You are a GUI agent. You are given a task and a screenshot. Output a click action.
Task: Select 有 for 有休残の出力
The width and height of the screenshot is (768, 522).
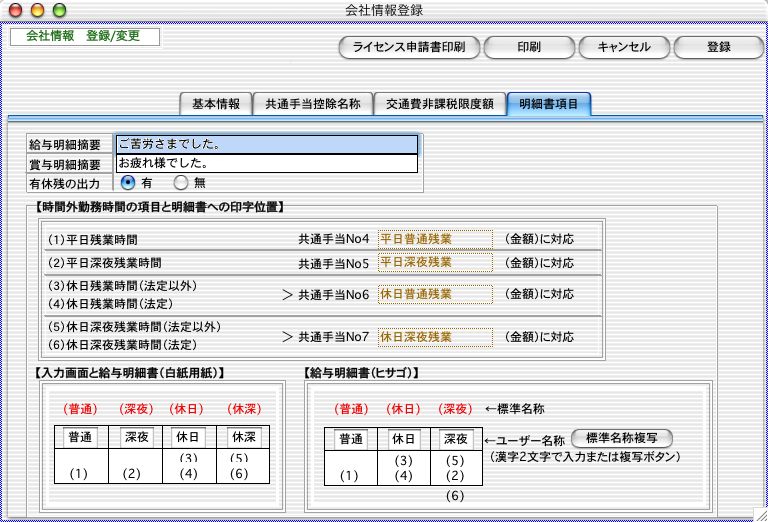128,183
